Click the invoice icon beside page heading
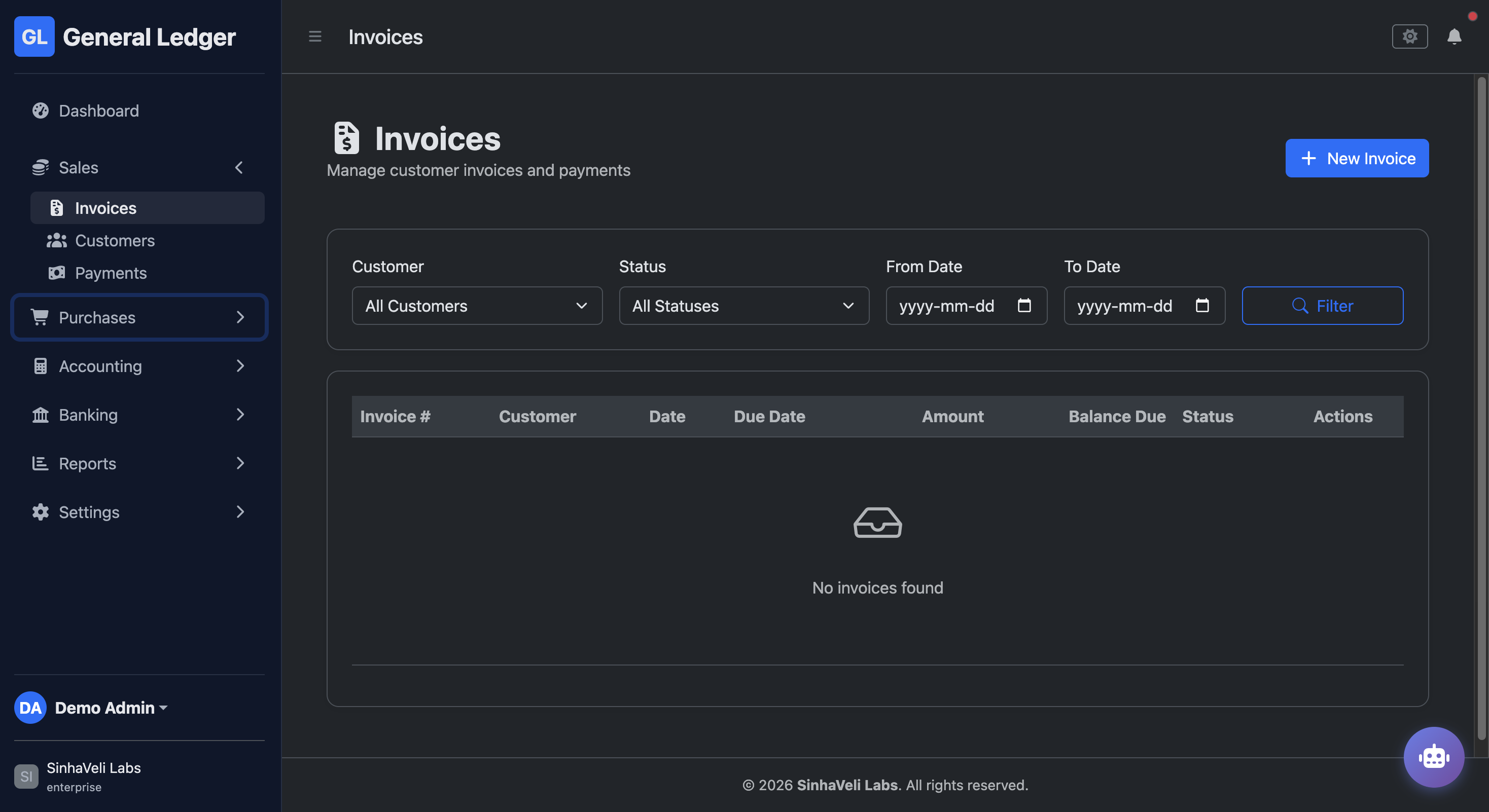Screen dimensions: 1489x812 (346, 137)
